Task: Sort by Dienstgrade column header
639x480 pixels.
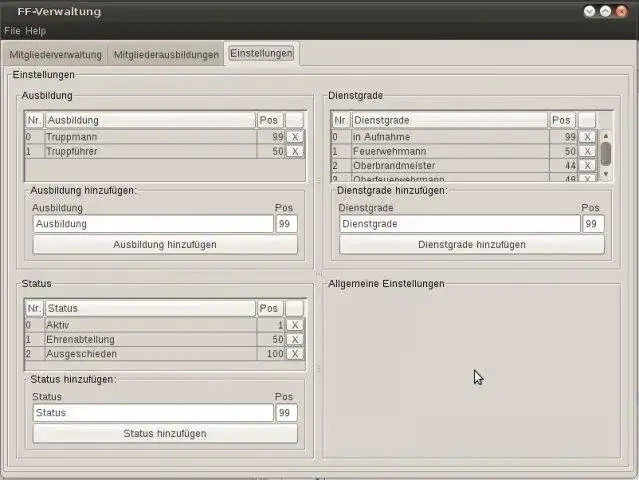Action: point(449,120)
